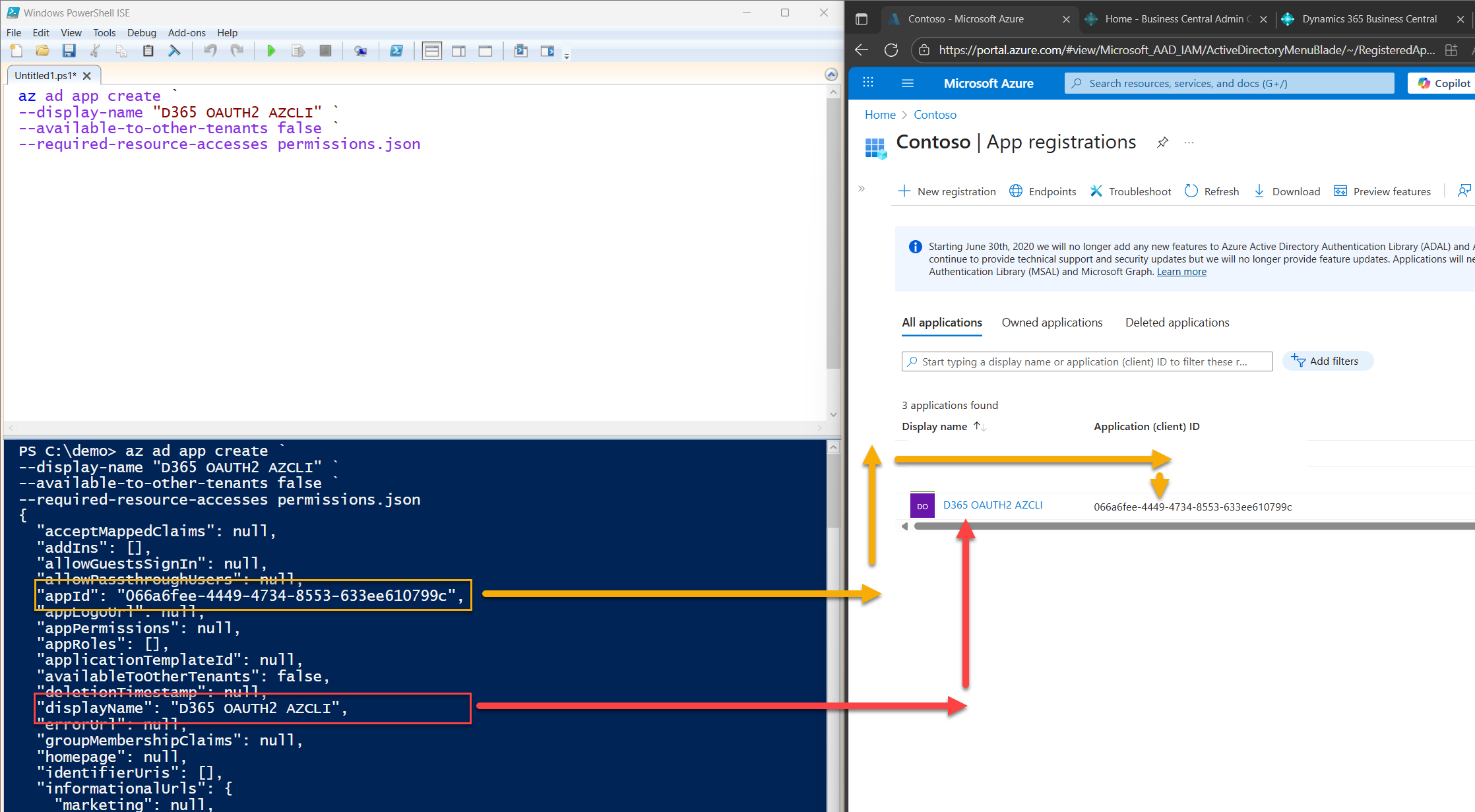Switch to Owned applications tab

(1051, 323)
